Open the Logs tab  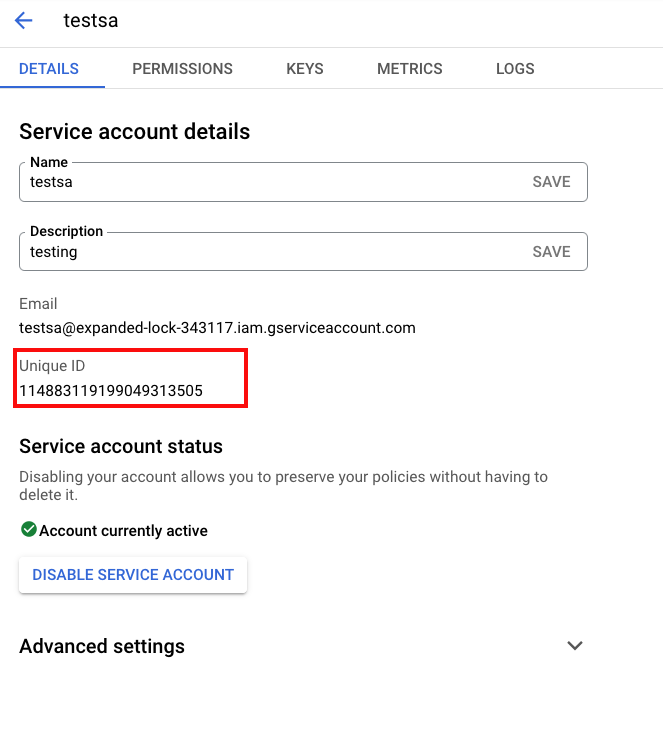pos(515,69)
